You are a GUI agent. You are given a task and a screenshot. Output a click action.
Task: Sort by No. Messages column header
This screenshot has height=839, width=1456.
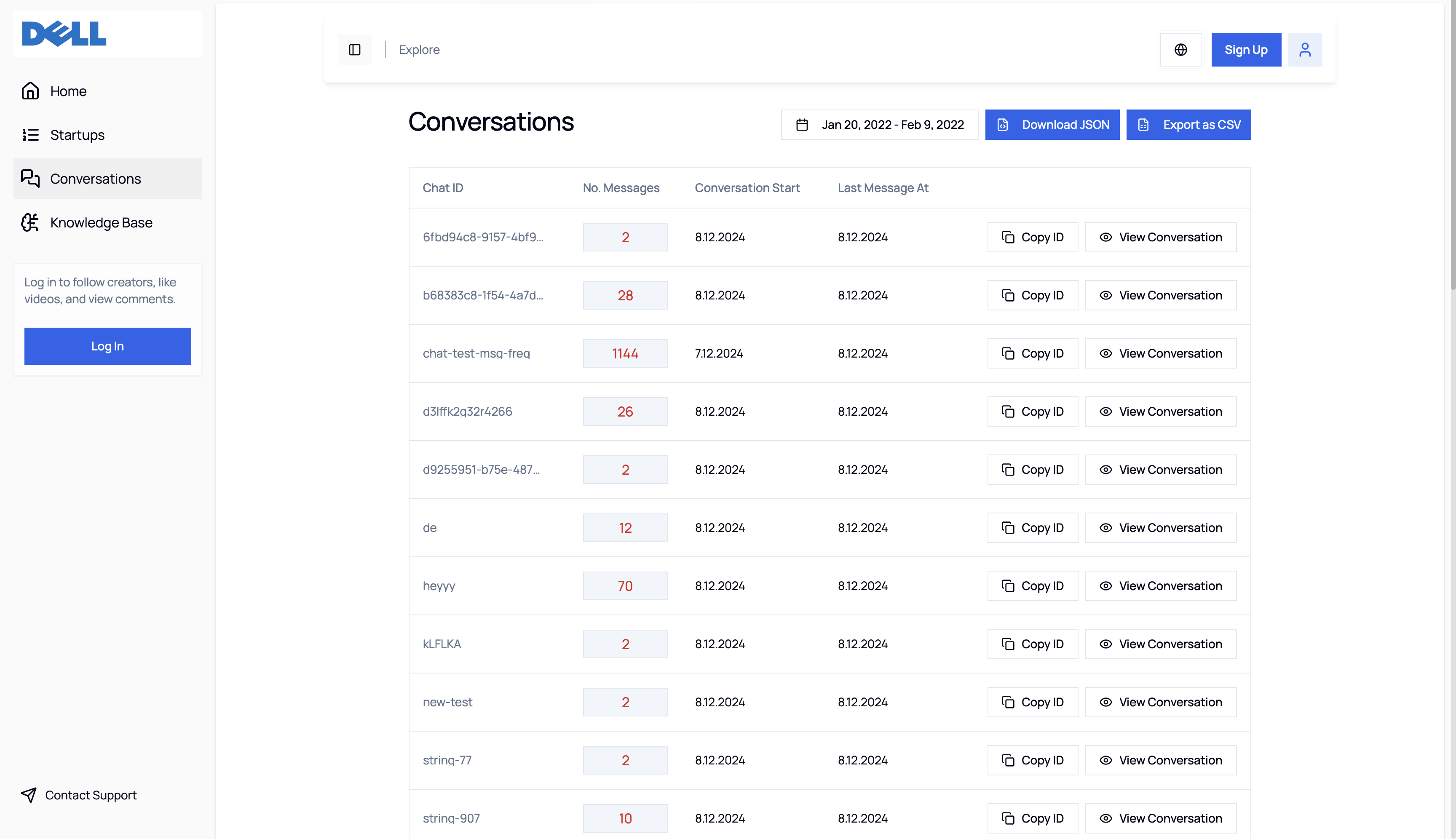click(621, 188)
